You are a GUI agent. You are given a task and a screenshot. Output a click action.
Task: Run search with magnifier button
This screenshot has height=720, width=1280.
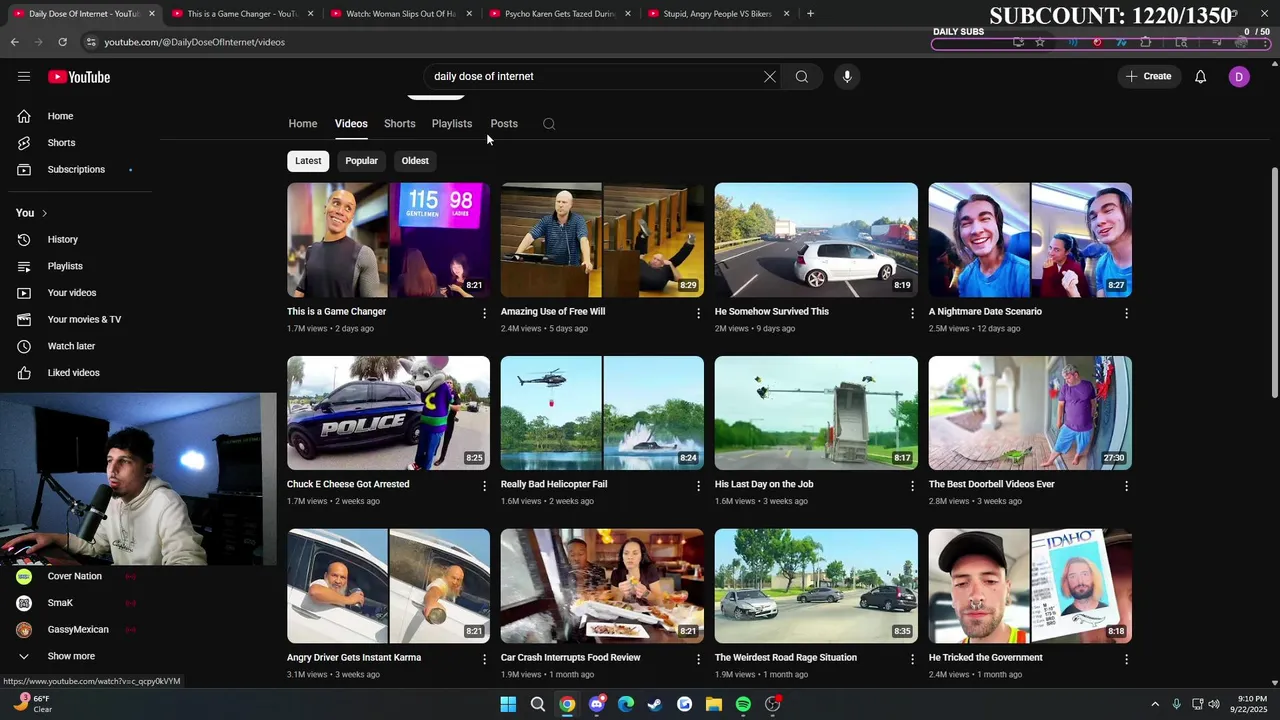pyautogui.click(x=802, y=77)
